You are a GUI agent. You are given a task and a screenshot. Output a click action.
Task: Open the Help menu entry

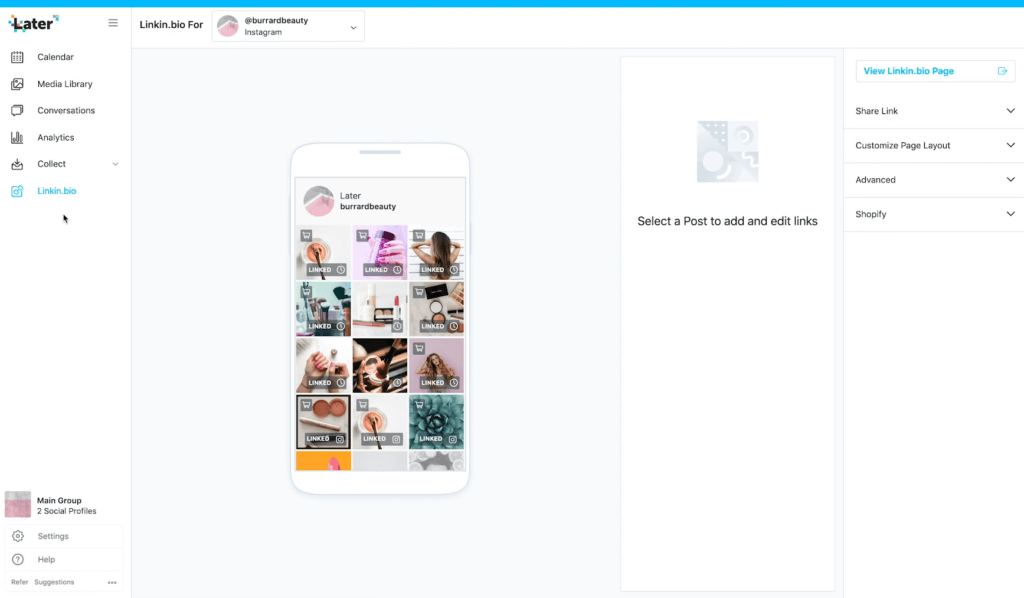(46, 559)
